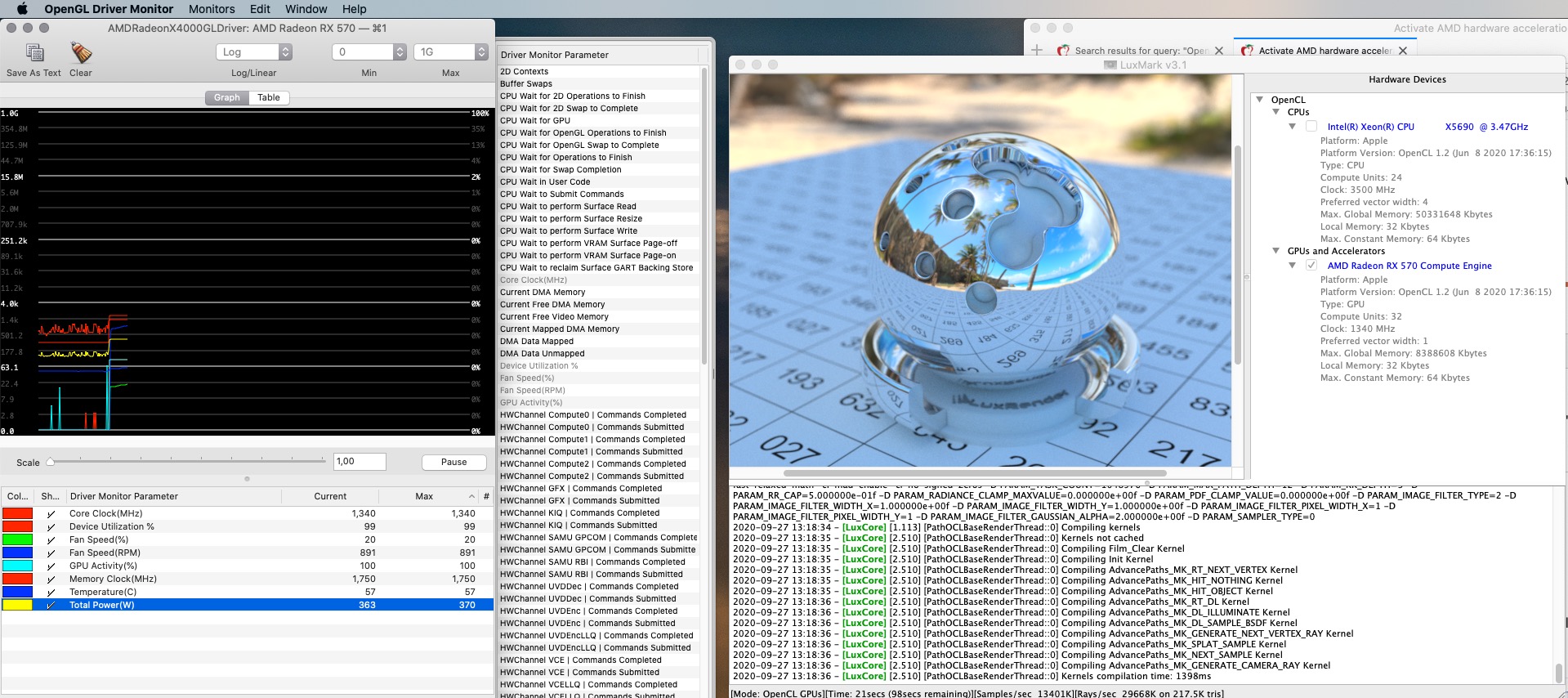Open the Monitors menu
The height and width of the screenshot is (698, 1568).
pyautogui.click(x=212, y=9)
